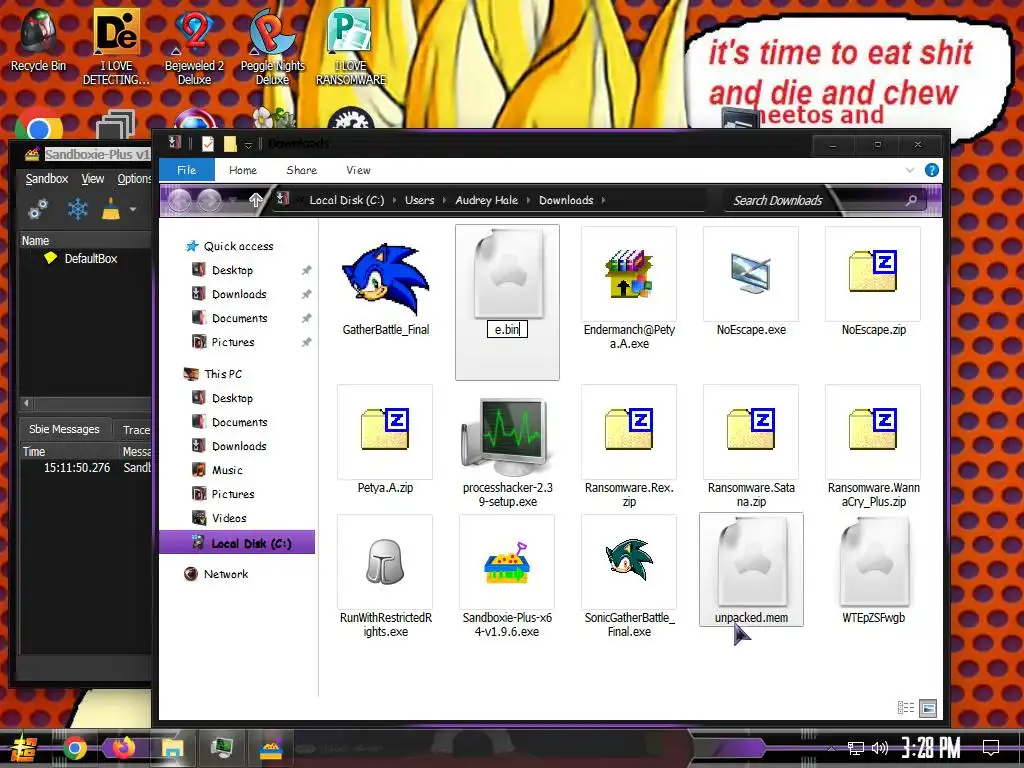Image resolution: width=1024 pixels, height=768 pixels.
Task: Open the File ribbon tab
Action: click(187, 170)
